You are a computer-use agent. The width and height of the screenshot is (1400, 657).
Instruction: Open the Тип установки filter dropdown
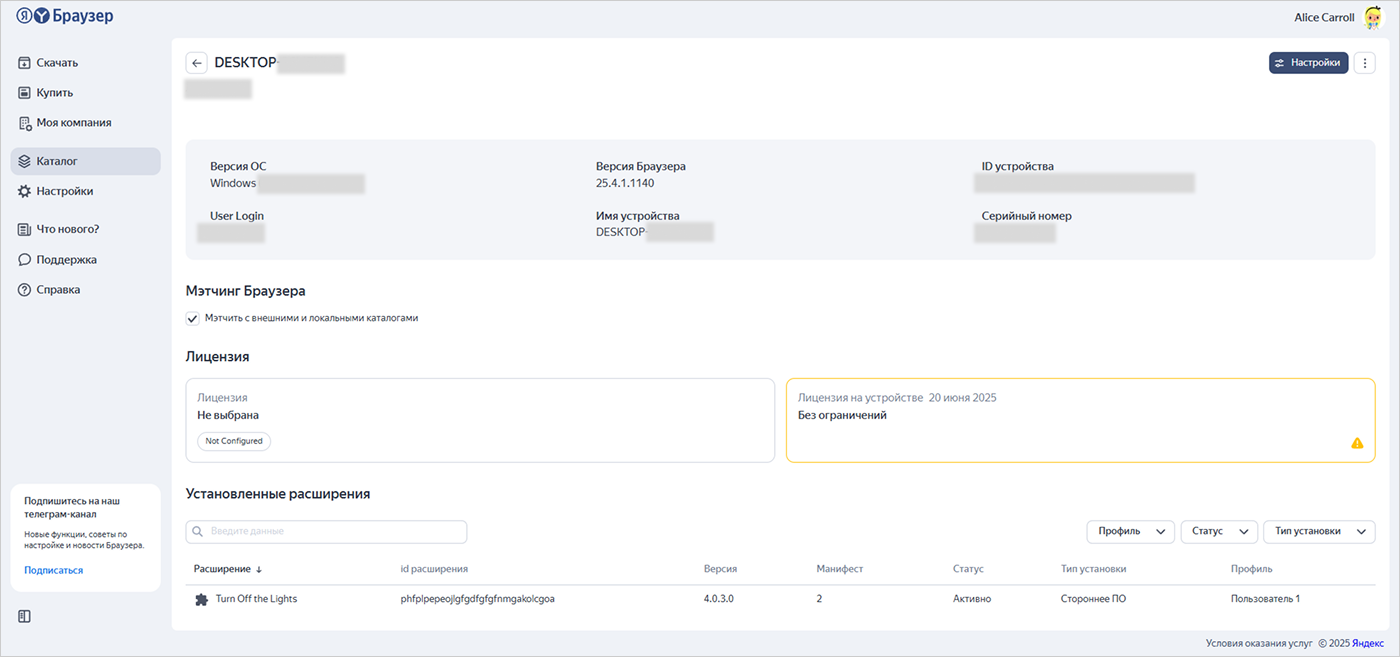[x=1318, y=532]
